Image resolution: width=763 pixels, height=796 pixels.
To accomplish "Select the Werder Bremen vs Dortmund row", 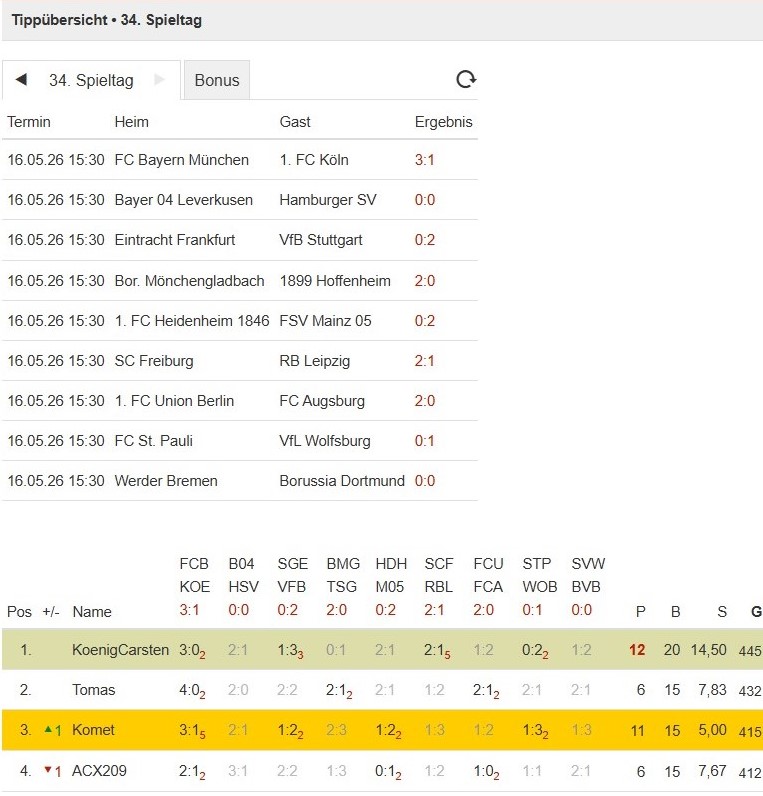I will [240, 481].
